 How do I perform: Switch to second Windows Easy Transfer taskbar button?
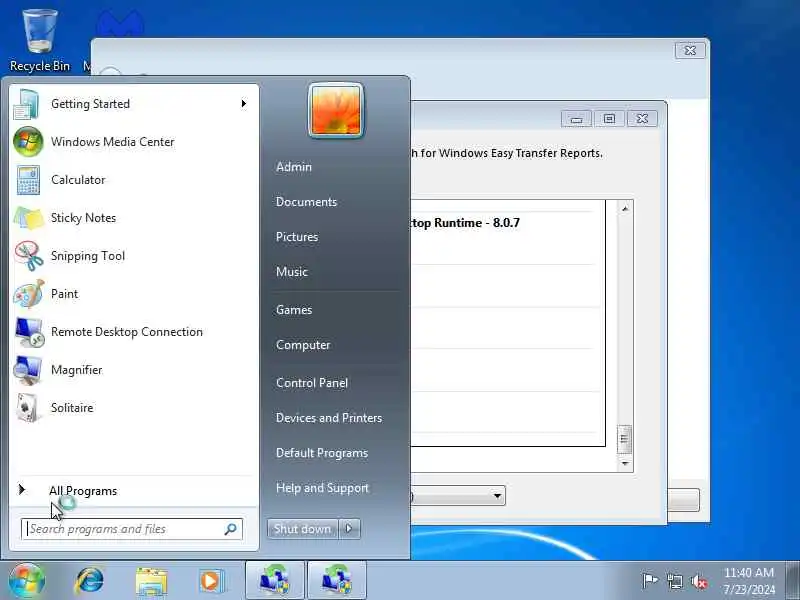(337, 581)
